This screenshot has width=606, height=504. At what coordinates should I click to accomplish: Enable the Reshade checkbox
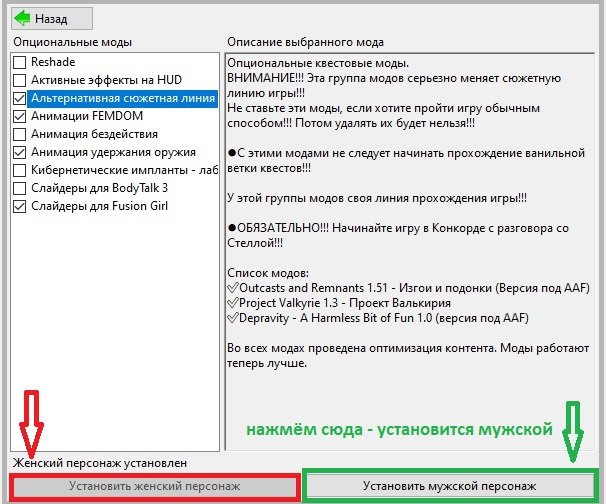pyautogui.click(x=20, y=63)
